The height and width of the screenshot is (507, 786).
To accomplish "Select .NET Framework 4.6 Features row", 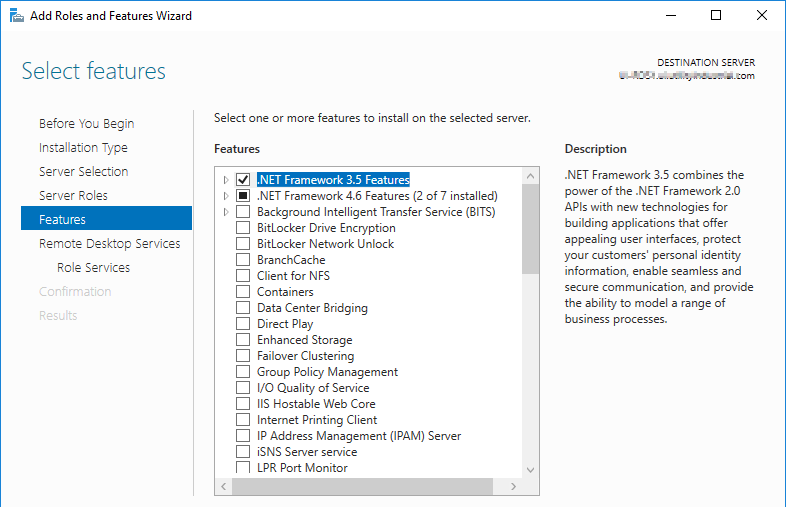I will [x=377, y=196].
